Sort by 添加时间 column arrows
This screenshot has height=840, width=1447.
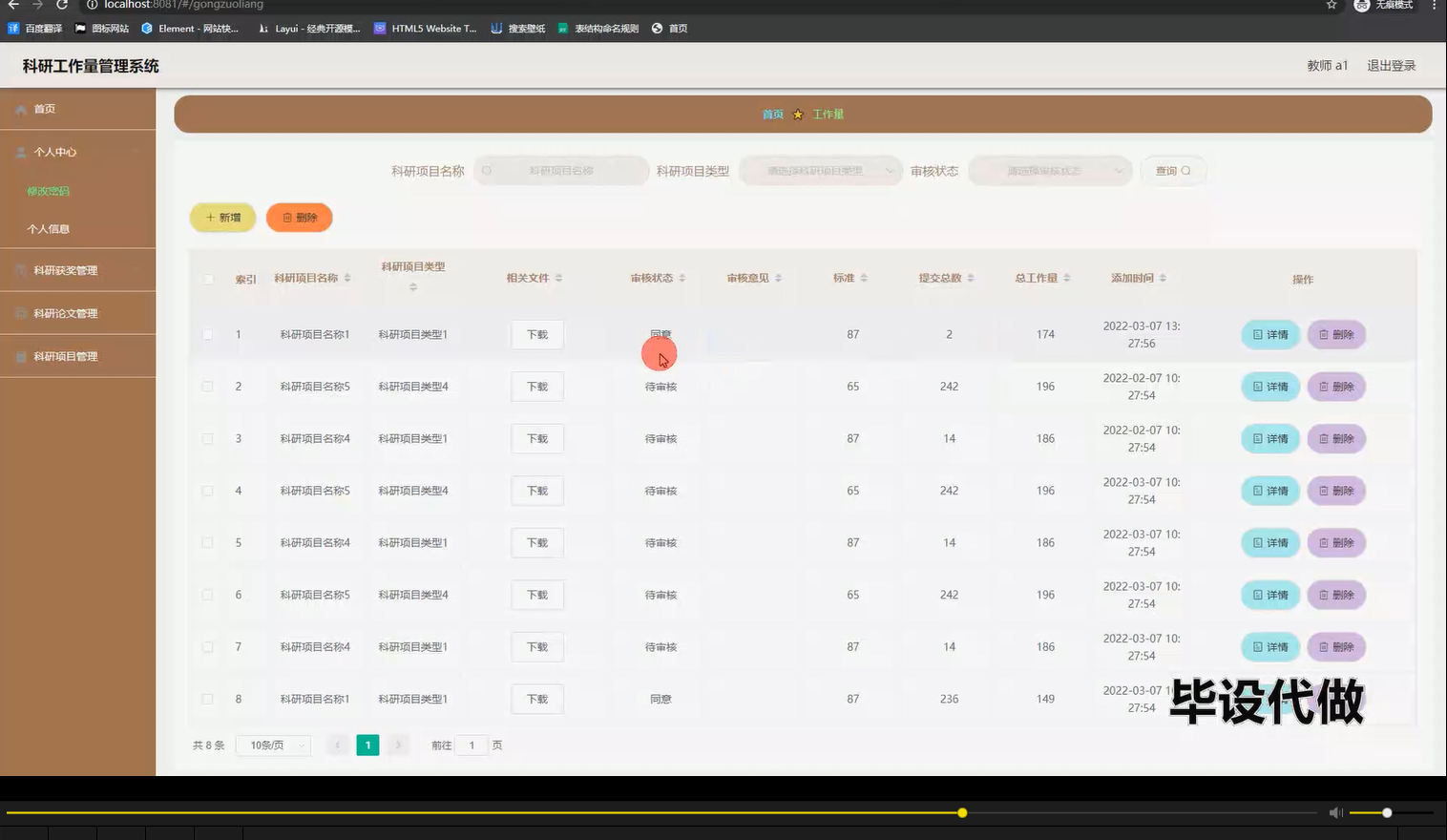click(x=1163, y=278)
